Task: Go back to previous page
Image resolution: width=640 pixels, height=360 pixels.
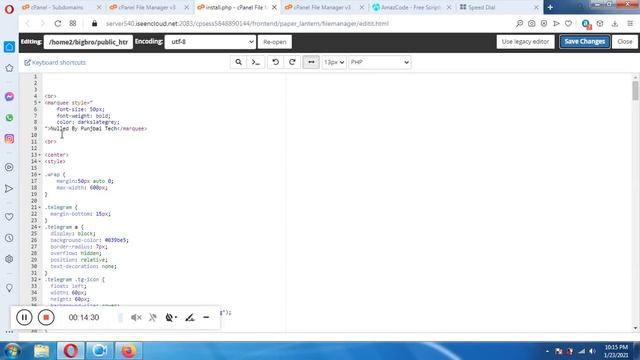Action: click(x=28, y=24)
